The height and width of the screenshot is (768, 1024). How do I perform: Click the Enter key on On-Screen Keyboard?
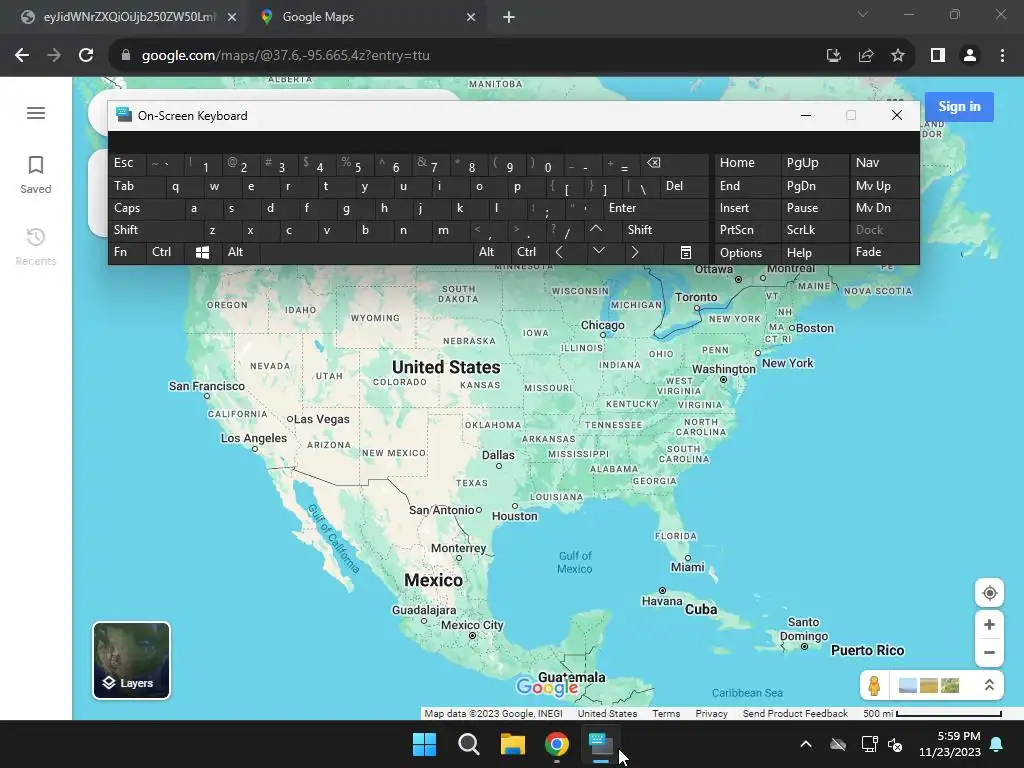click(656, 208)
